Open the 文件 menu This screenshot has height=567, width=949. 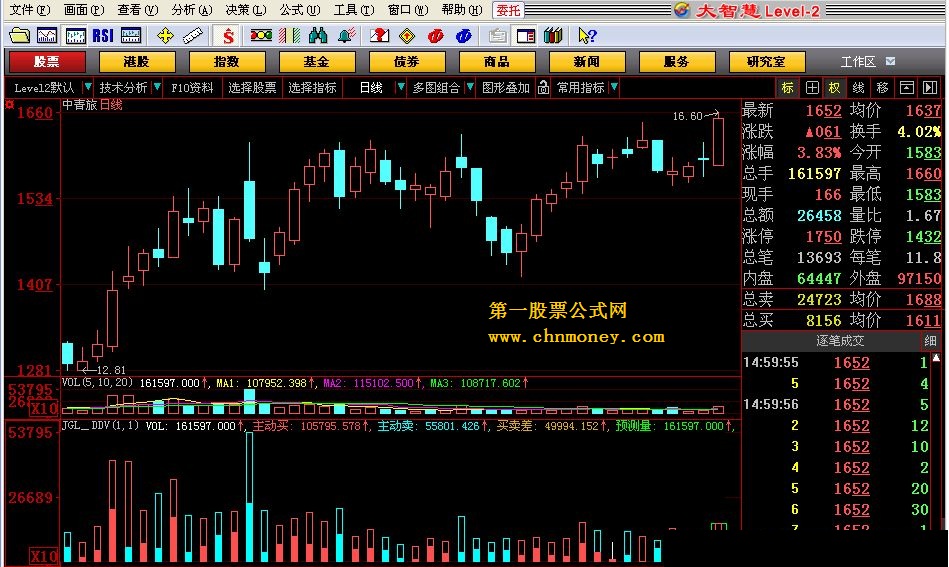pos(30,10)
